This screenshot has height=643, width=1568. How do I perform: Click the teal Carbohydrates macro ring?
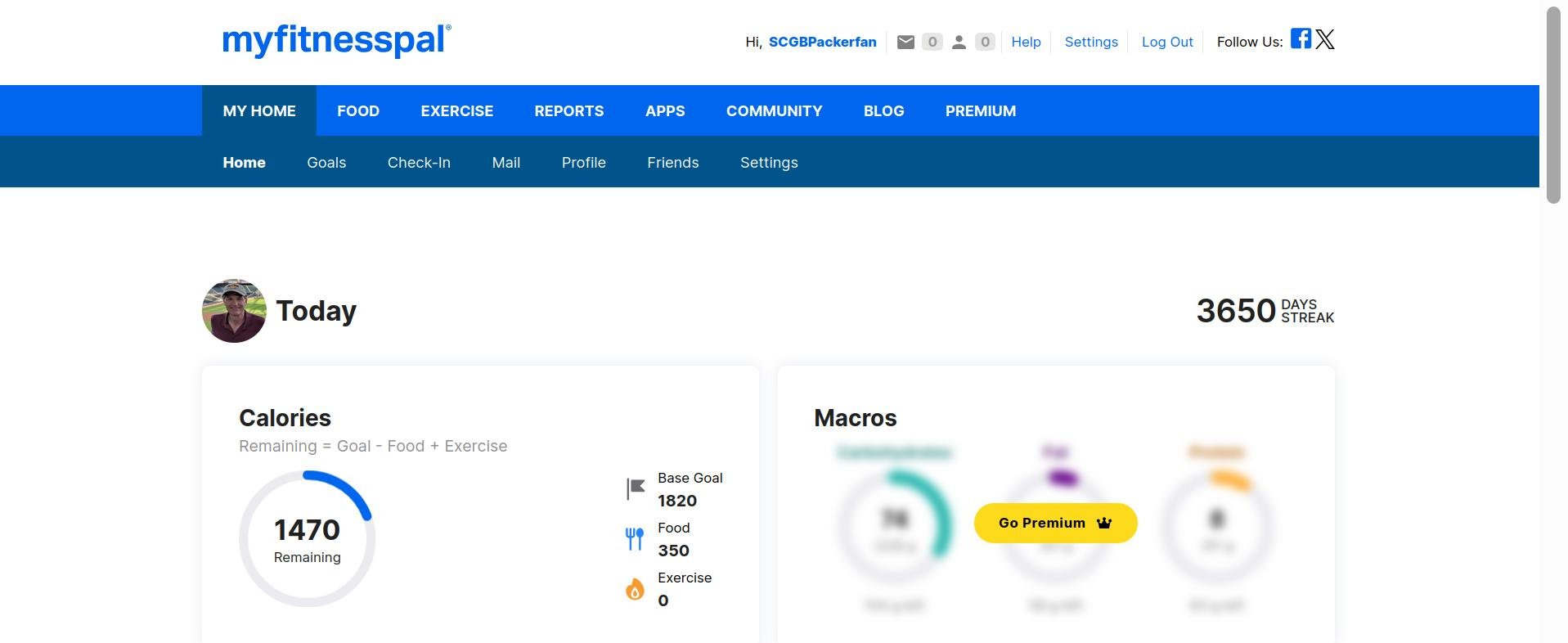(895, 528)
